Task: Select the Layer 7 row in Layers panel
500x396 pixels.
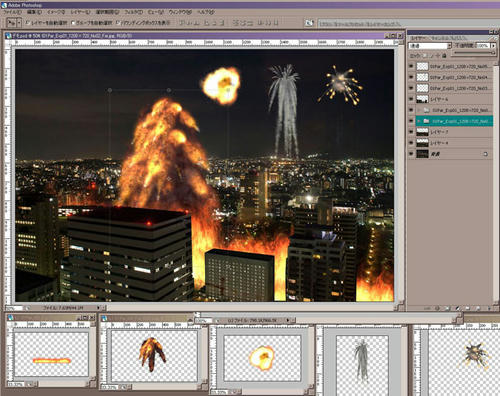Action: 451,132
